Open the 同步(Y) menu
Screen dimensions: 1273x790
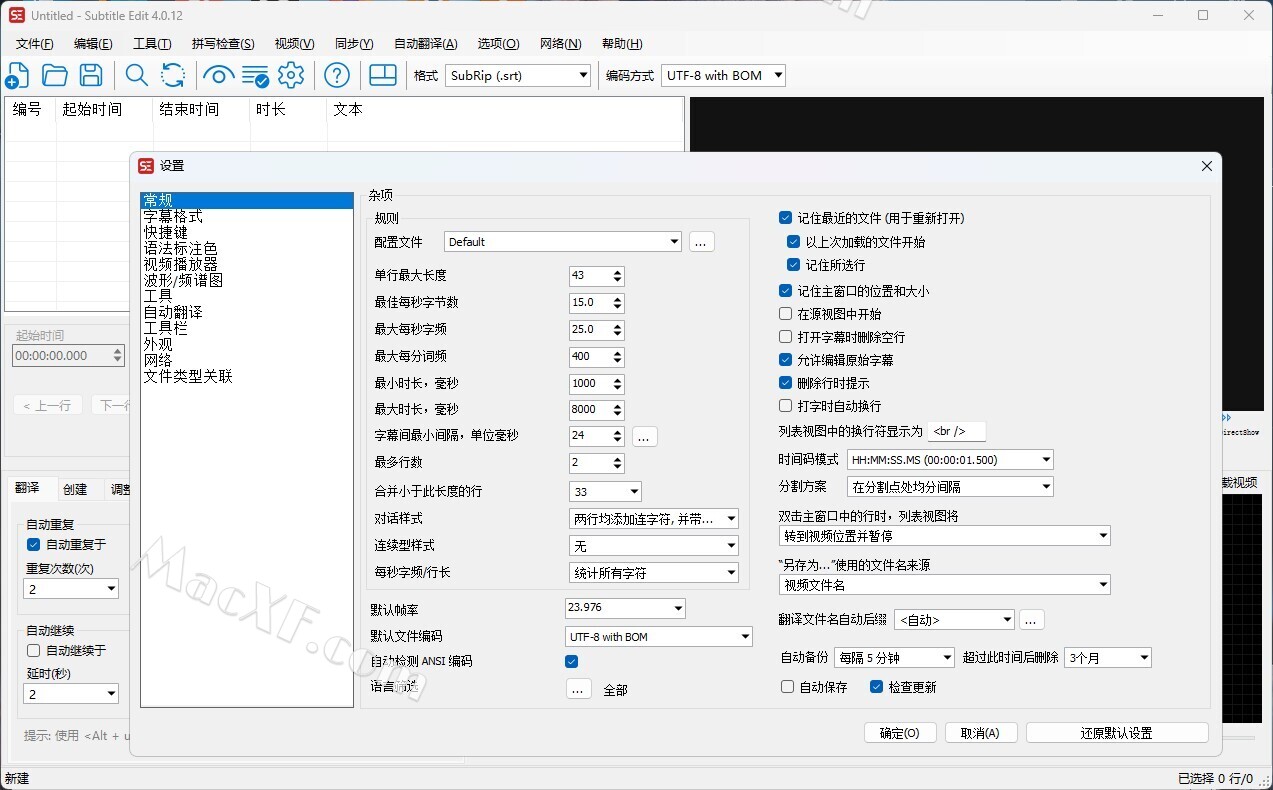click(x=354, y=44)
